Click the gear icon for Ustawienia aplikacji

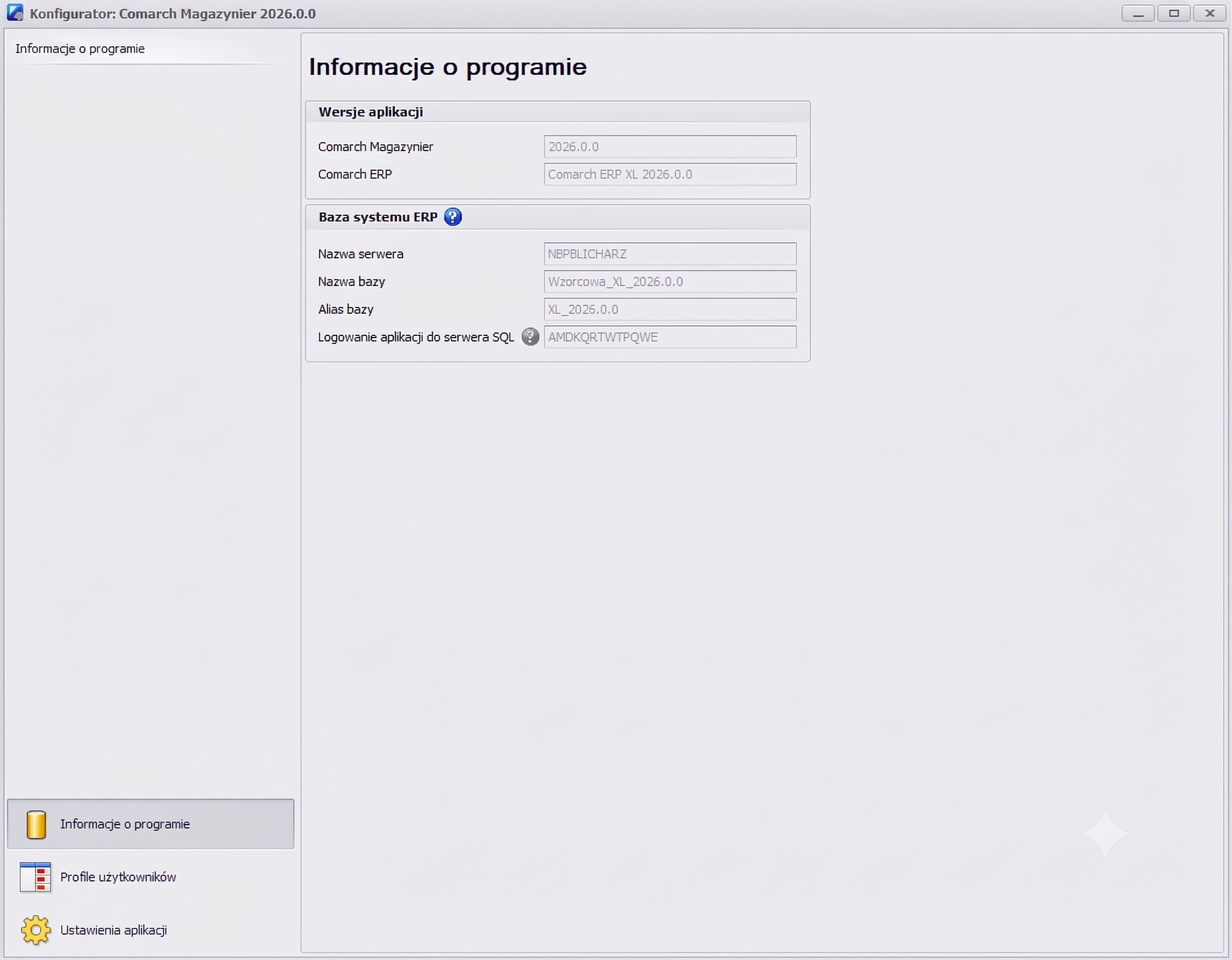36,930
